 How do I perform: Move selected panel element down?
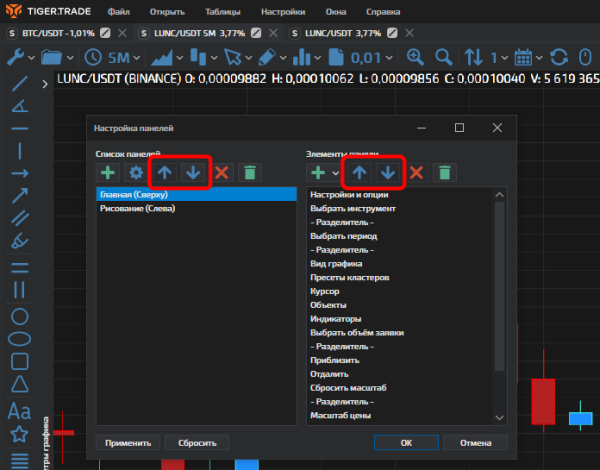(x=388, y=172)
